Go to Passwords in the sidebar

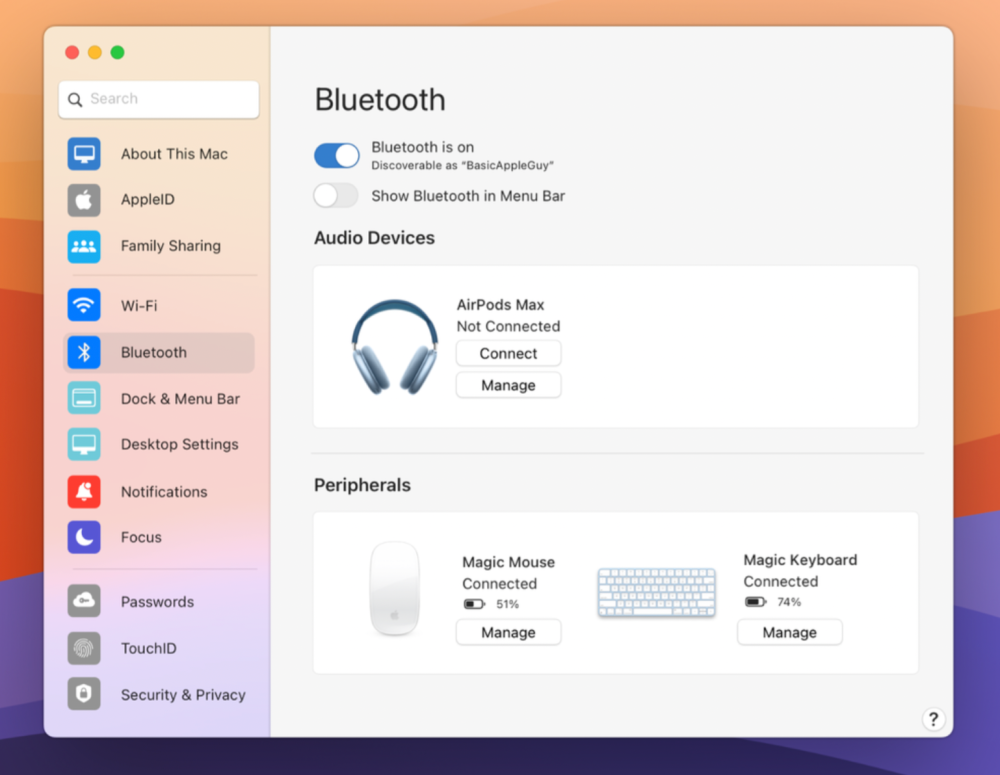[x=157, y=602]
